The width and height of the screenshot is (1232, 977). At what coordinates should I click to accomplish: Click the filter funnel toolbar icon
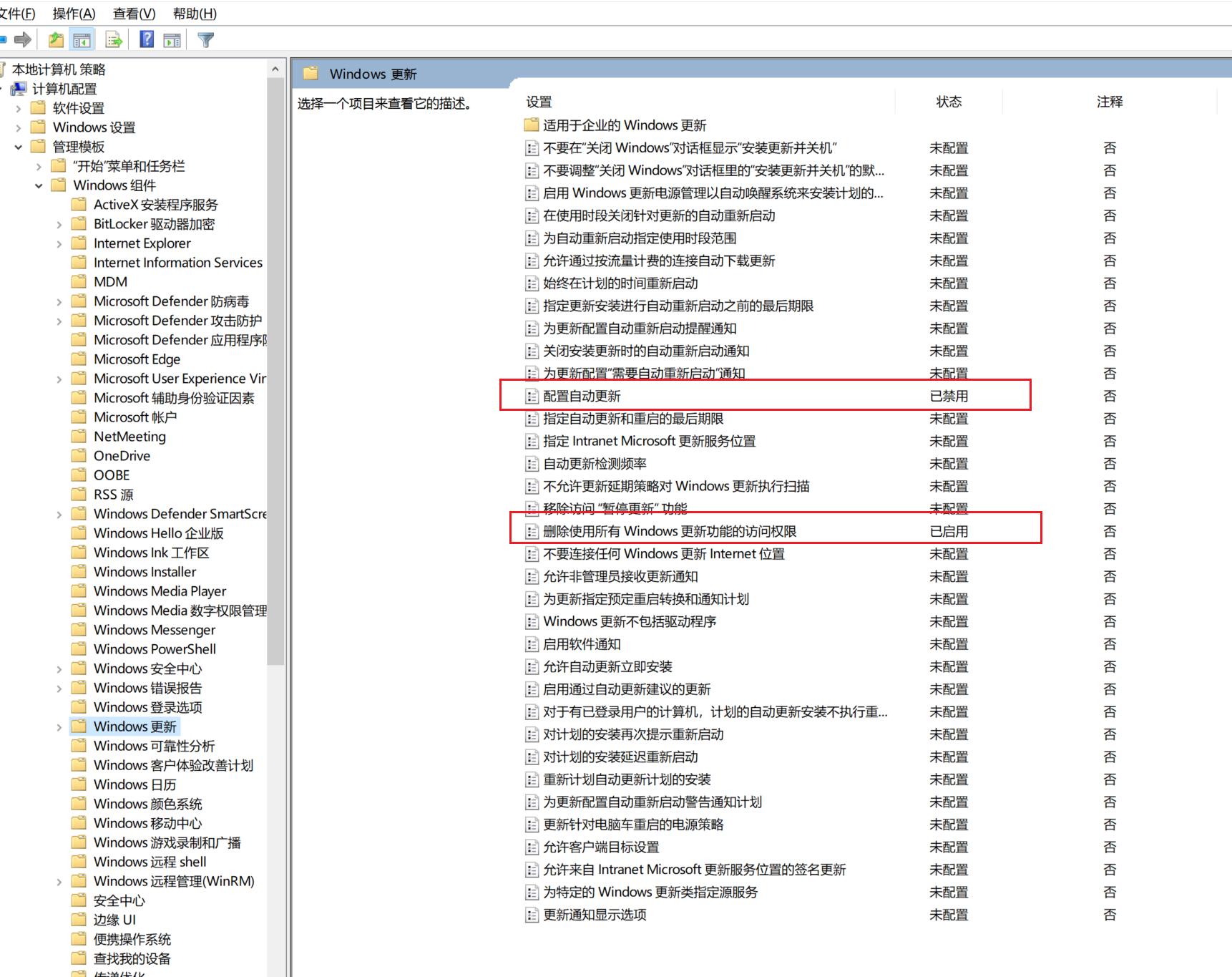click(x=206, y=40)
